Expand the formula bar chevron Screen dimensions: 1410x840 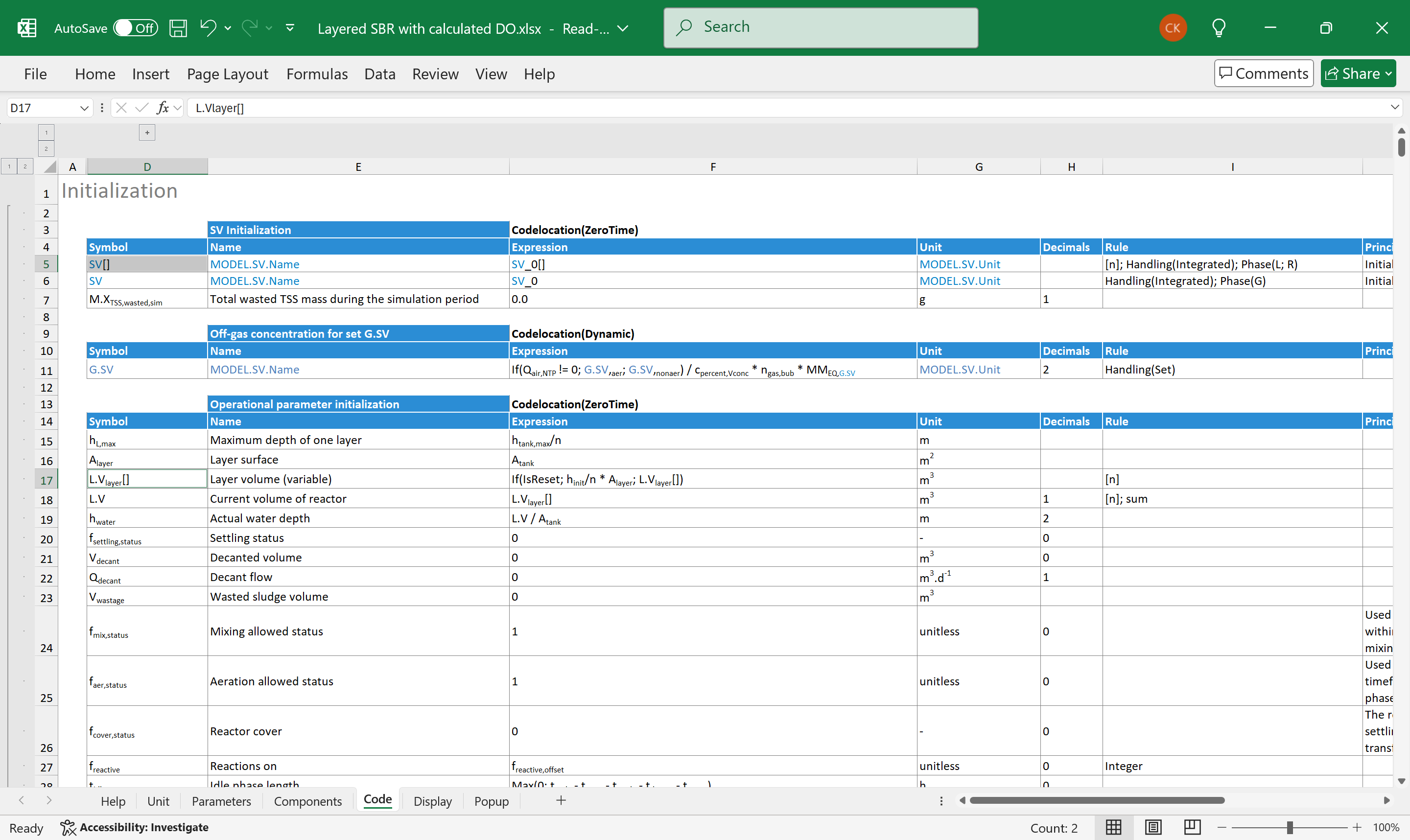[1395, 108]
